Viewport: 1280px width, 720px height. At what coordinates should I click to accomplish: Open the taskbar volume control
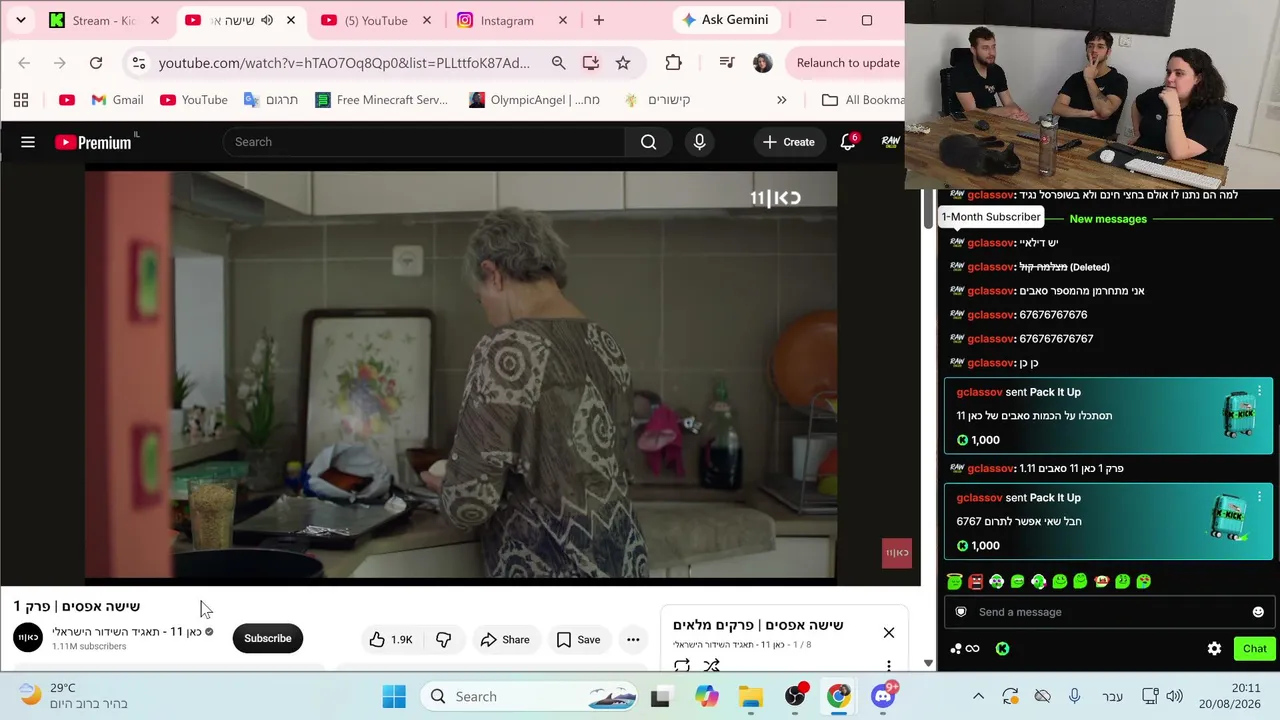[1174, 697]
